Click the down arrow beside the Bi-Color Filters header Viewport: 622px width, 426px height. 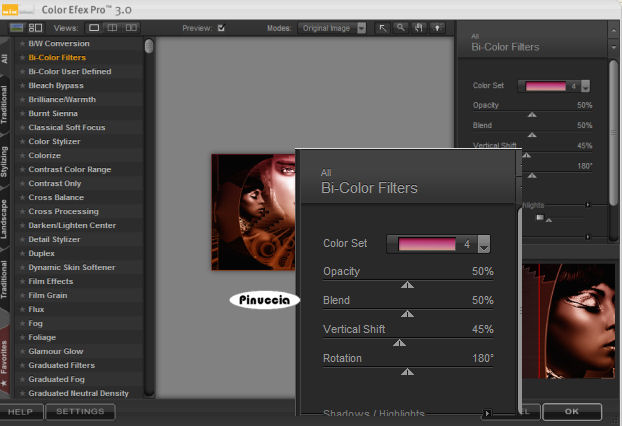(613, 48)
